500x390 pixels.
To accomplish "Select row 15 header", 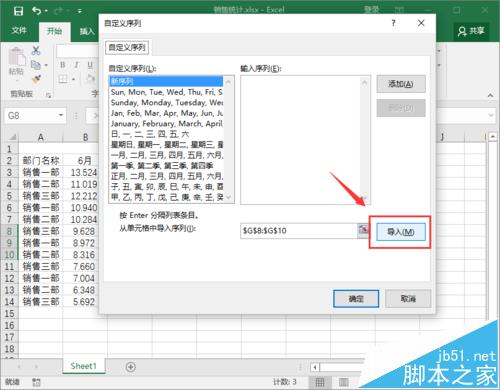I will [x=10, y=314].
